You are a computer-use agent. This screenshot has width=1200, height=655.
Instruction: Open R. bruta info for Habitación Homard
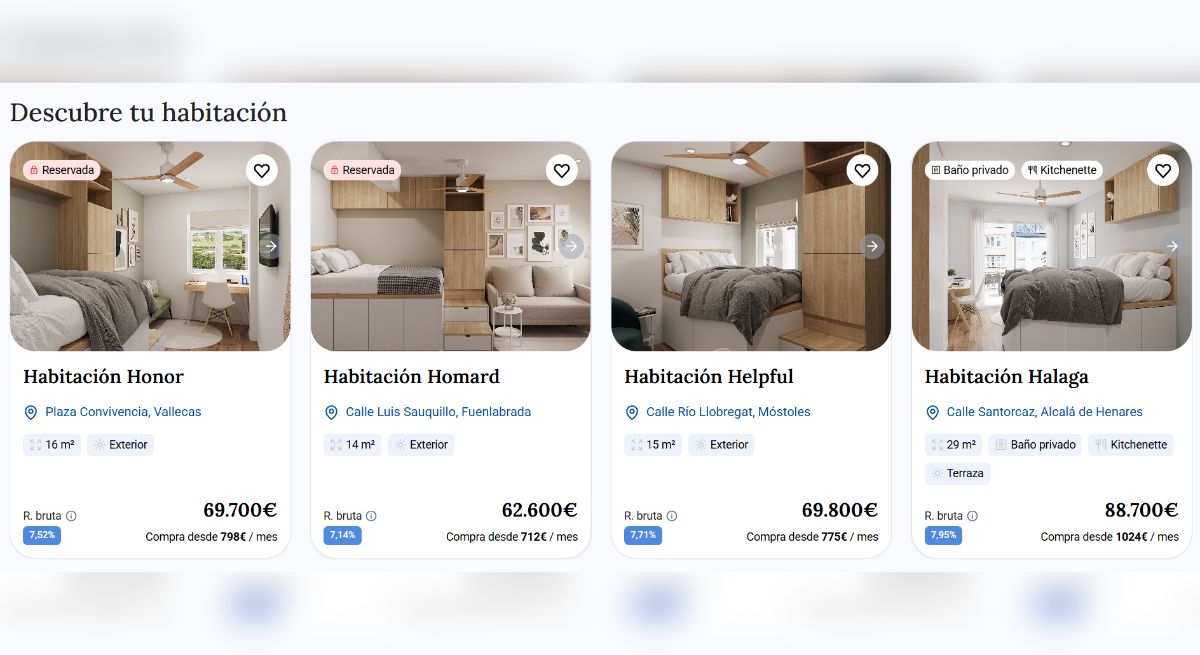371,516
